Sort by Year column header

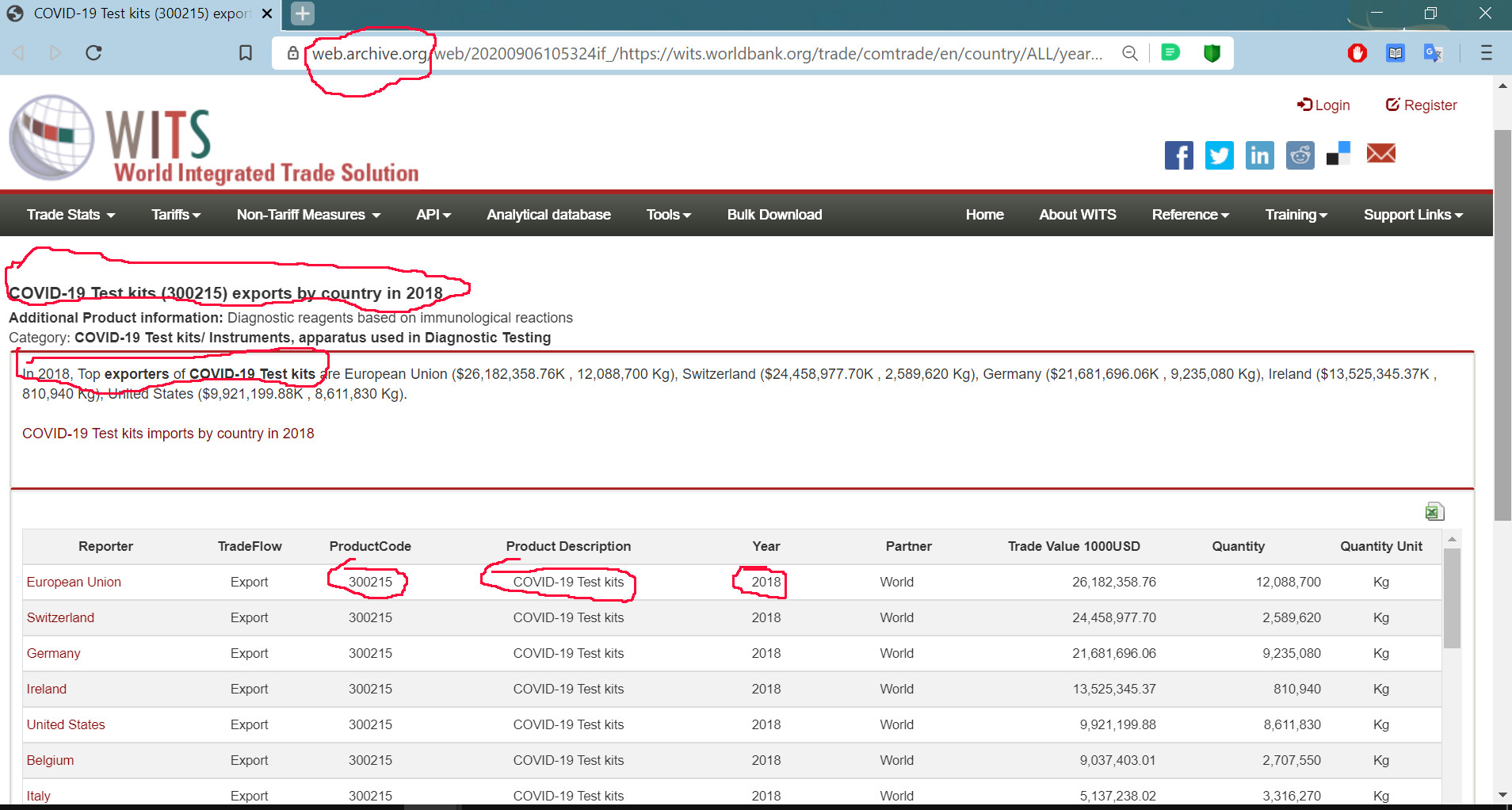pos(766,546)
